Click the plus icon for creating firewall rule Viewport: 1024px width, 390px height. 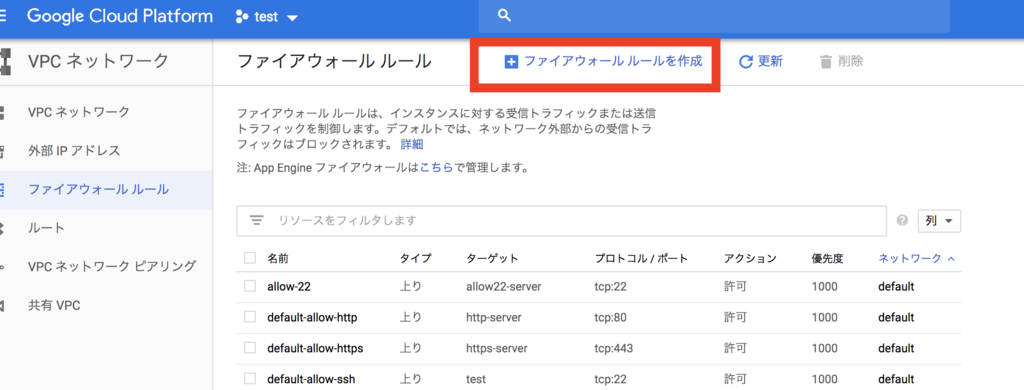click(511, 62)
